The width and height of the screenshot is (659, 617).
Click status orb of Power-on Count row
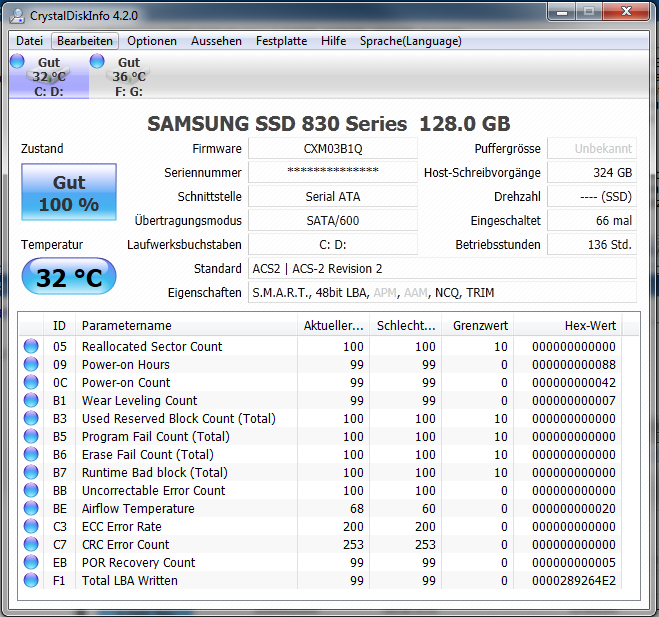pyautogui.click(x=31, y=382)
